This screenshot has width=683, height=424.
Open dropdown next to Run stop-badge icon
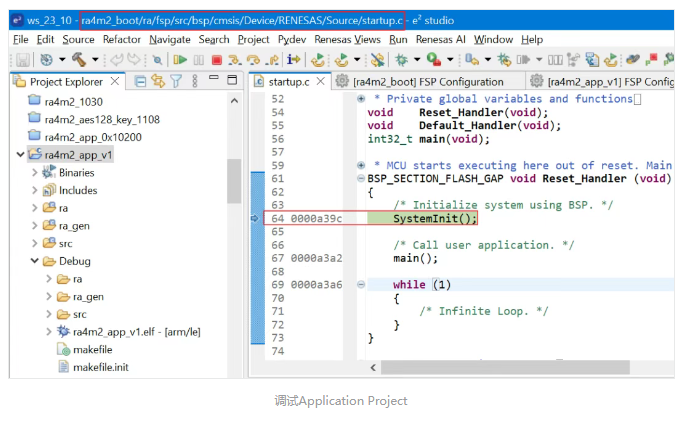450,60
